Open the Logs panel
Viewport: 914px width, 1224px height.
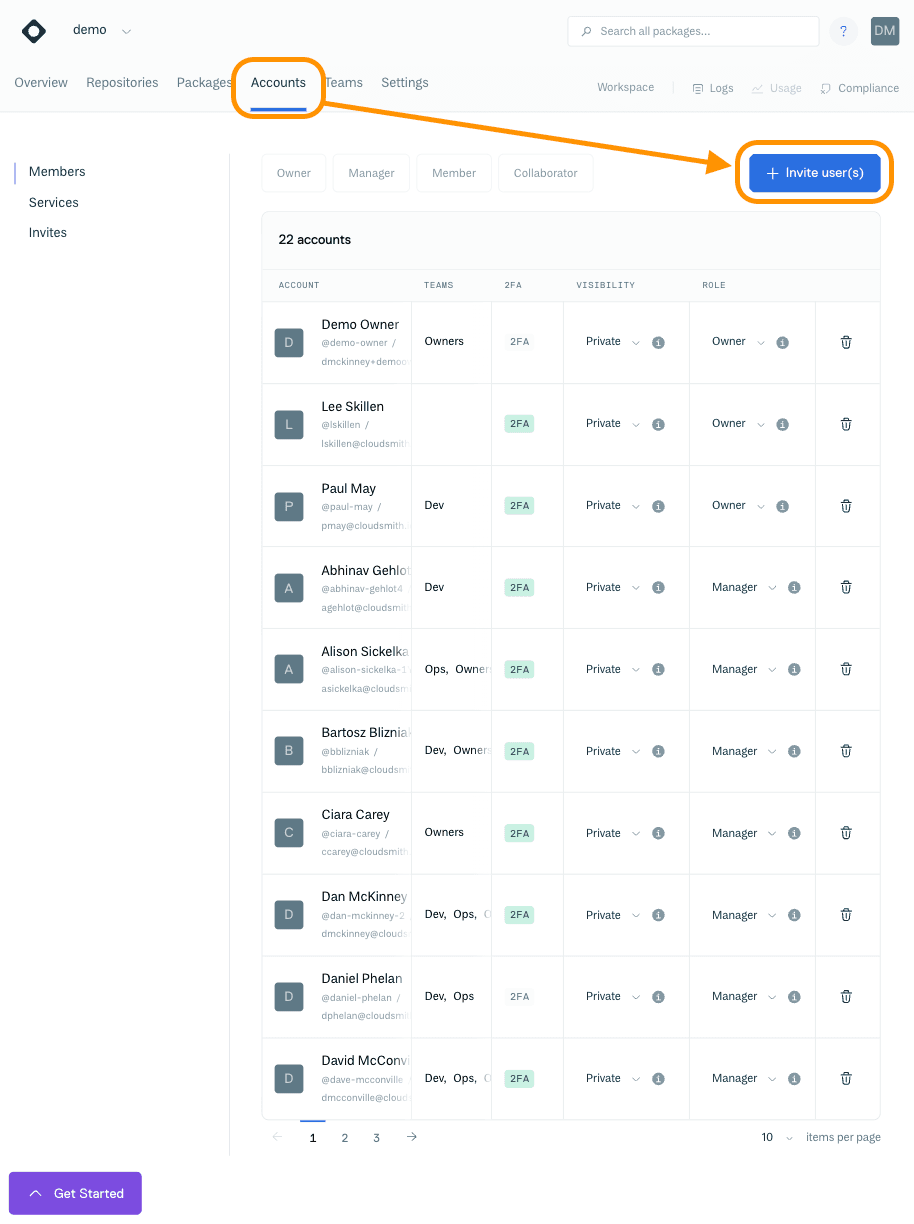tap(712, 88)
